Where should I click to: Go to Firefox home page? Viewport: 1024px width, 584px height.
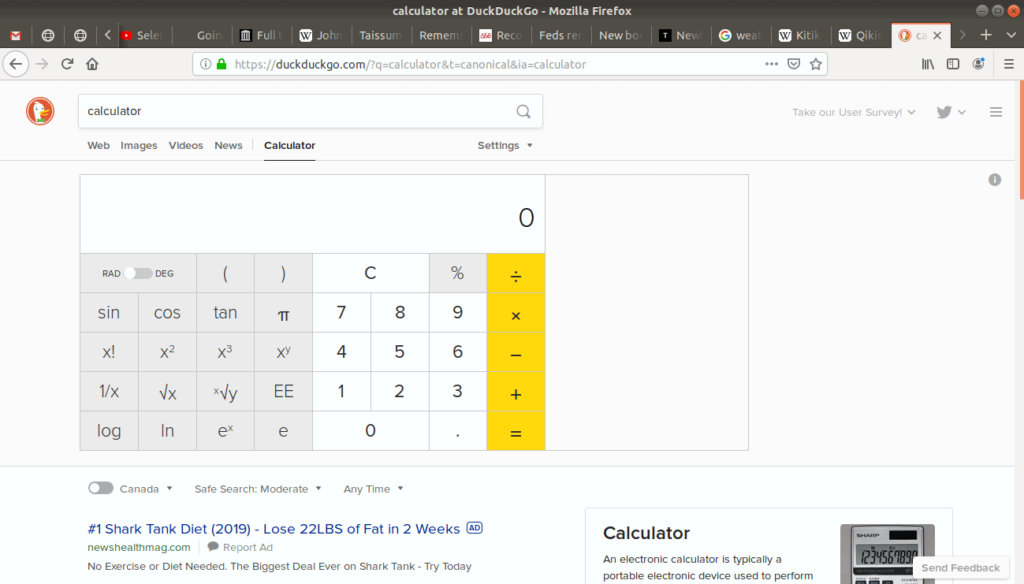click(x=92, y=64)
